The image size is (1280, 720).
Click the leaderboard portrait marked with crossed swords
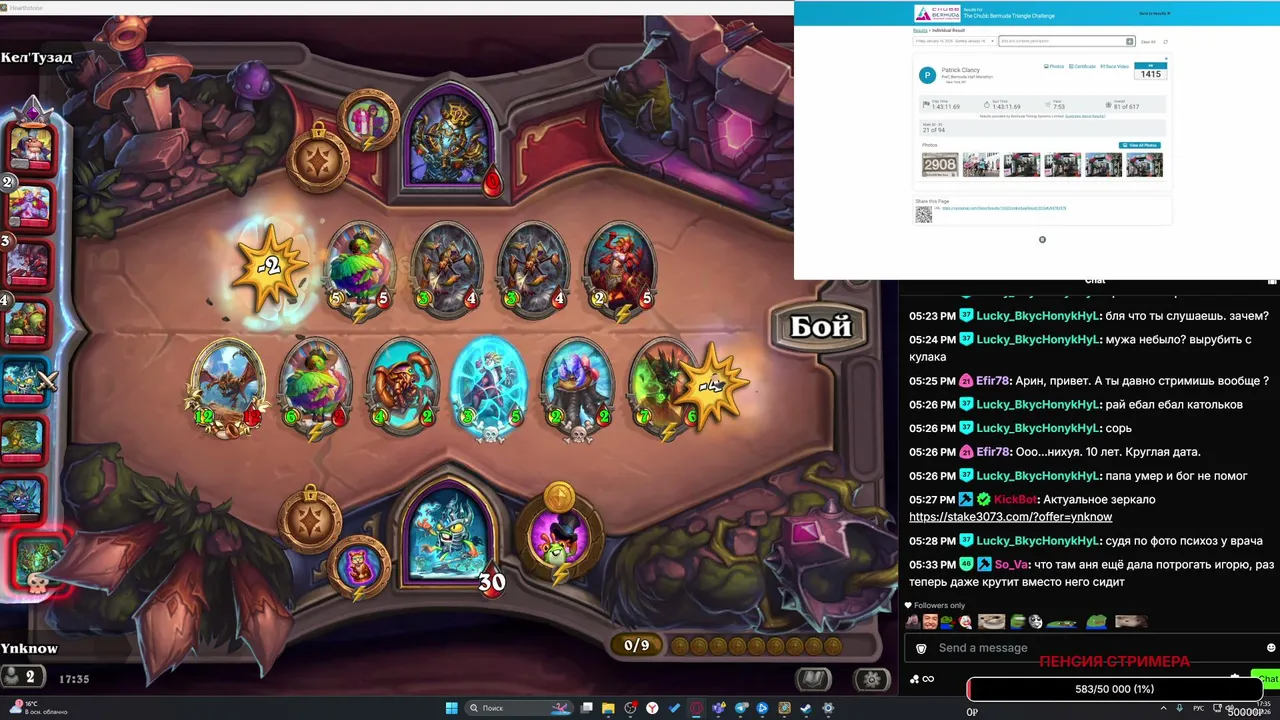coord(28,380)
